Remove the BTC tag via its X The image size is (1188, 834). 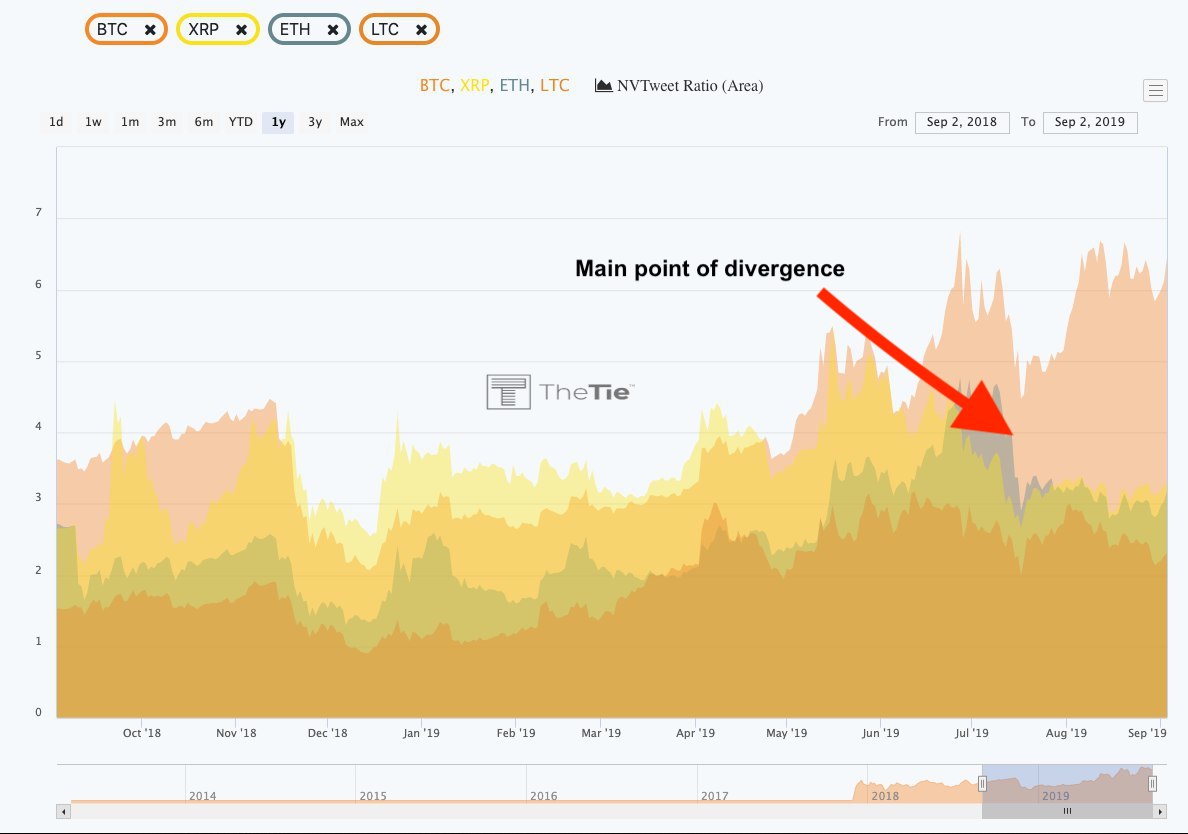[150, 30]
